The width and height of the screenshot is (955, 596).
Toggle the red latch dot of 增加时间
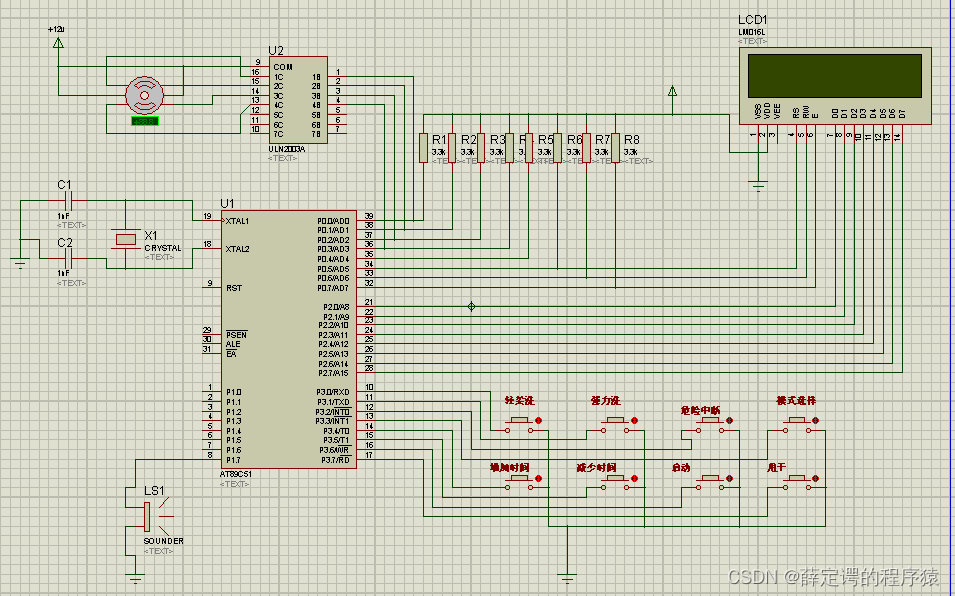coord(538,479)
